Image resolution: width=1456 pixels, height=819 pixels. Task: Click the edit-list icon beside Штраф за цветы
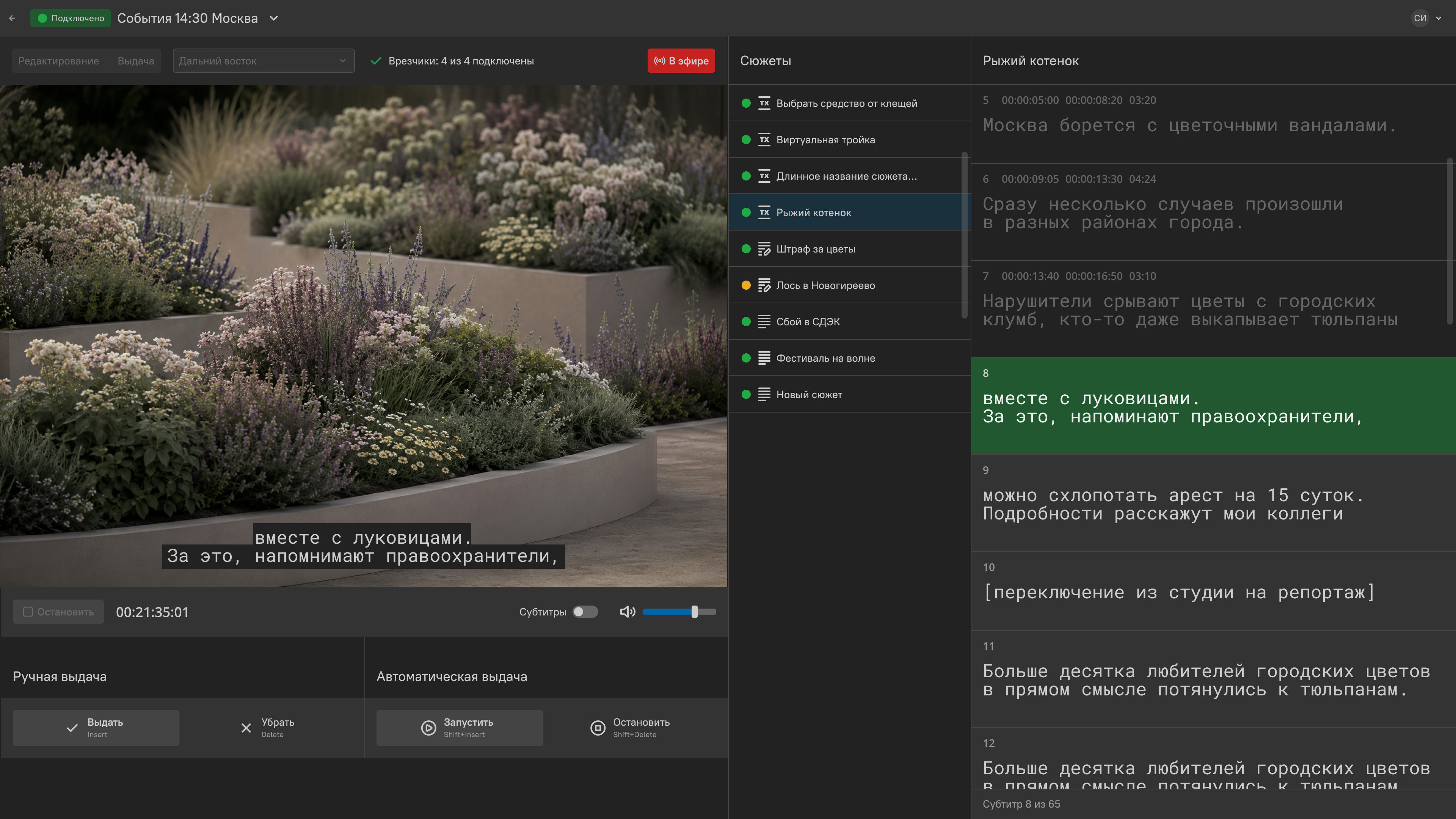pyautogui.click(x=764, y=249)
